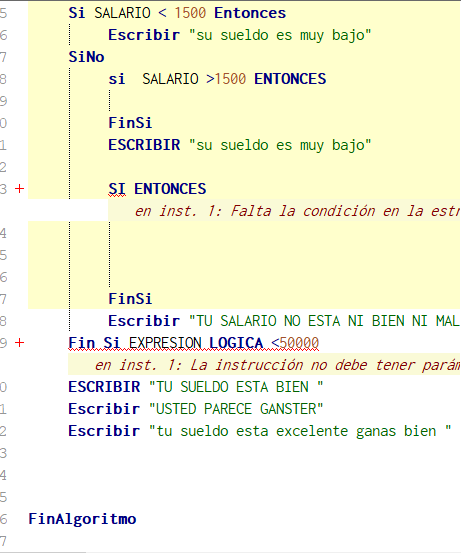Click the '<50000' value
This screenshot has height=553, width=461.
pyautogui.click(x=295, y=343)
